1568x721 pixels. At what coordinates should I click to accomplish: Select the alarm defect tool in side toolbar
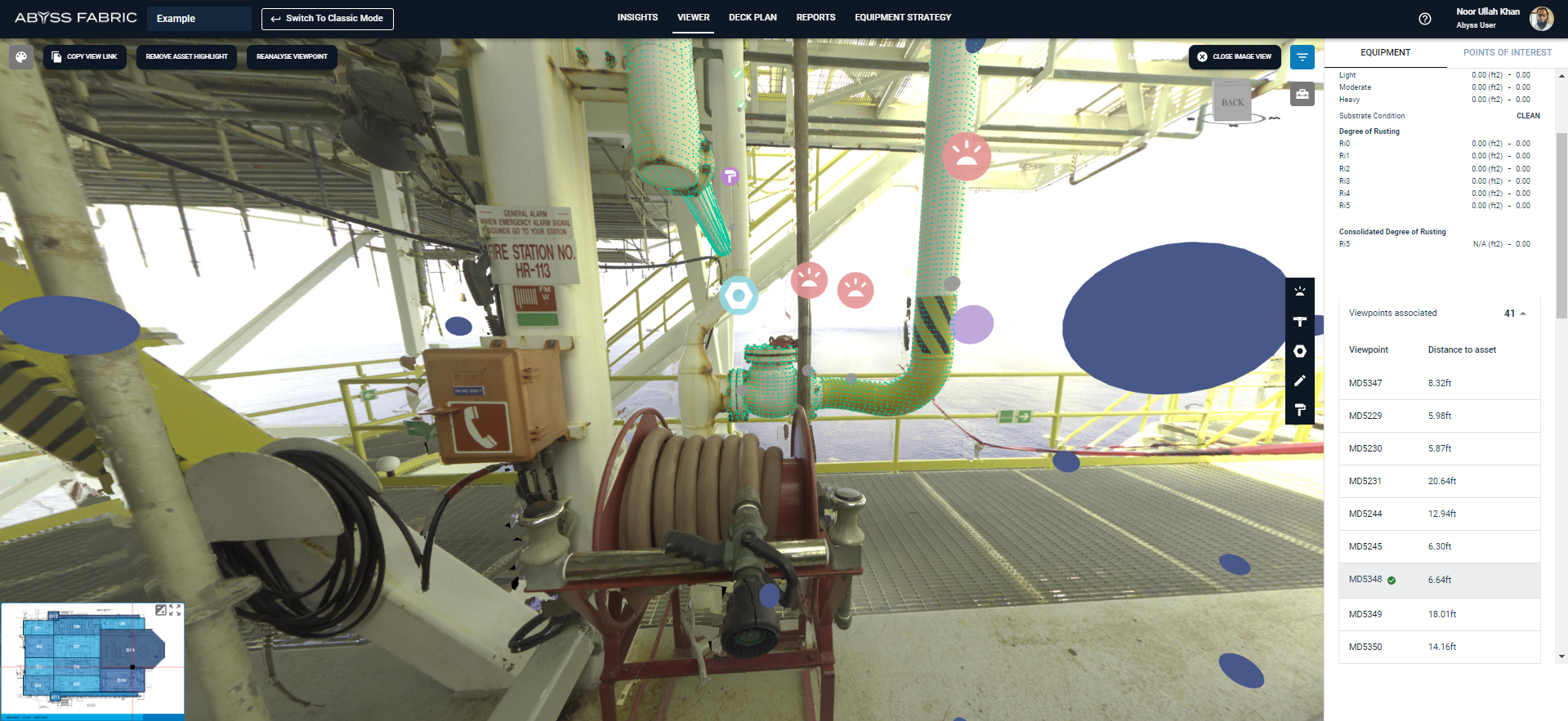tap(1299, 292)
